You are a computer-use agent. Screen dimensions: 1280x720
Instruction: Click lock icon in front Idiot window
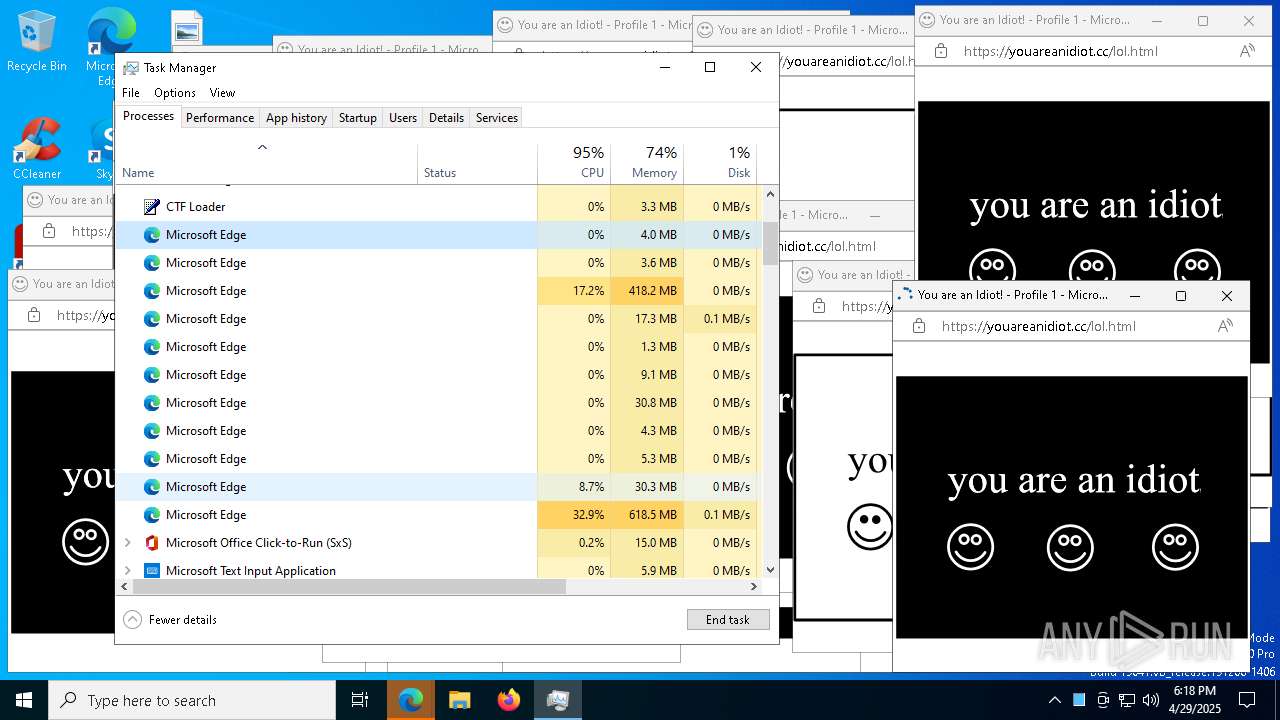click(x=918, y=326)
